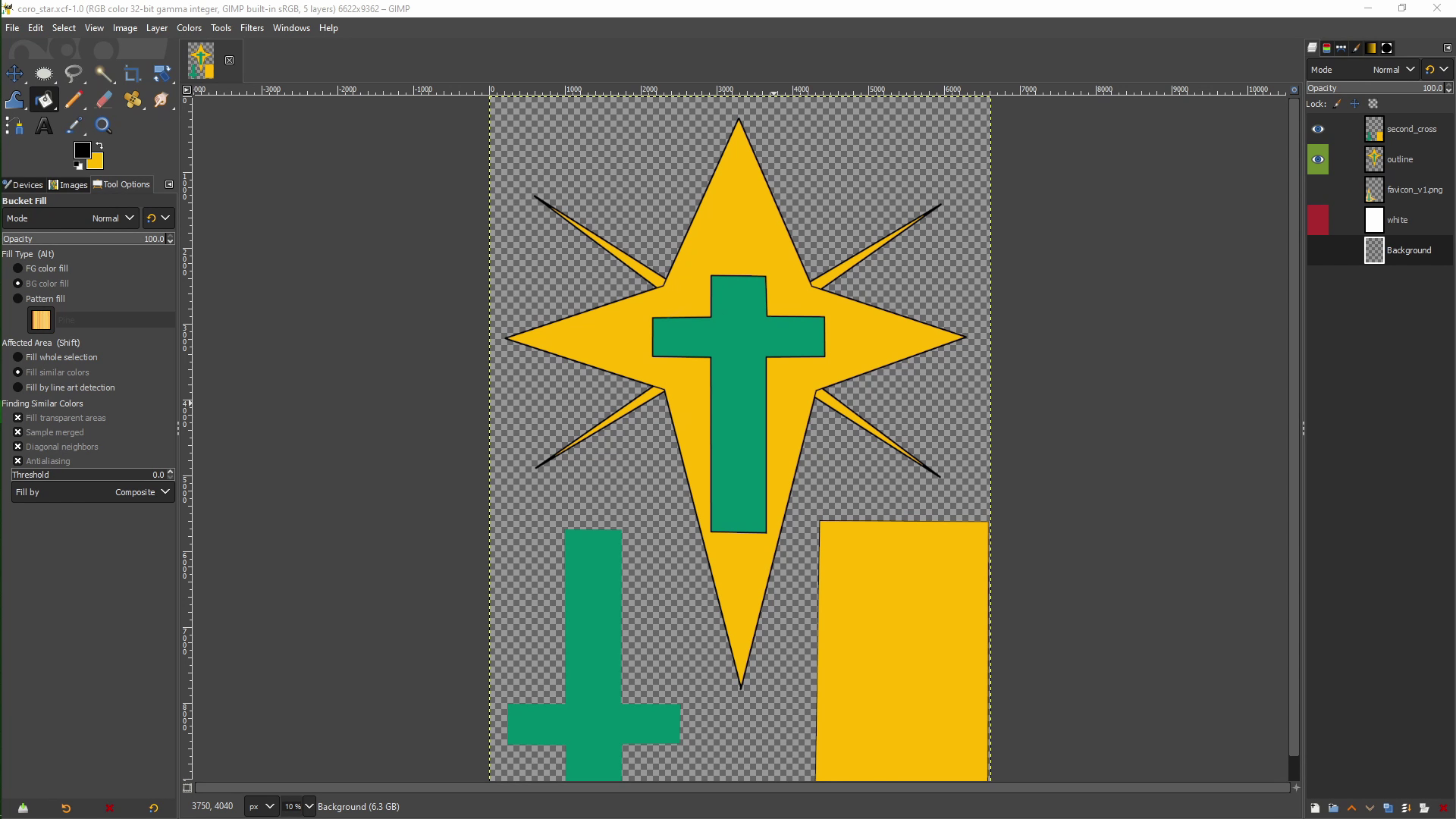Select the Heal tool bandage icon
The width and height of the screenshot is (1456, 819).
point(133,100)
